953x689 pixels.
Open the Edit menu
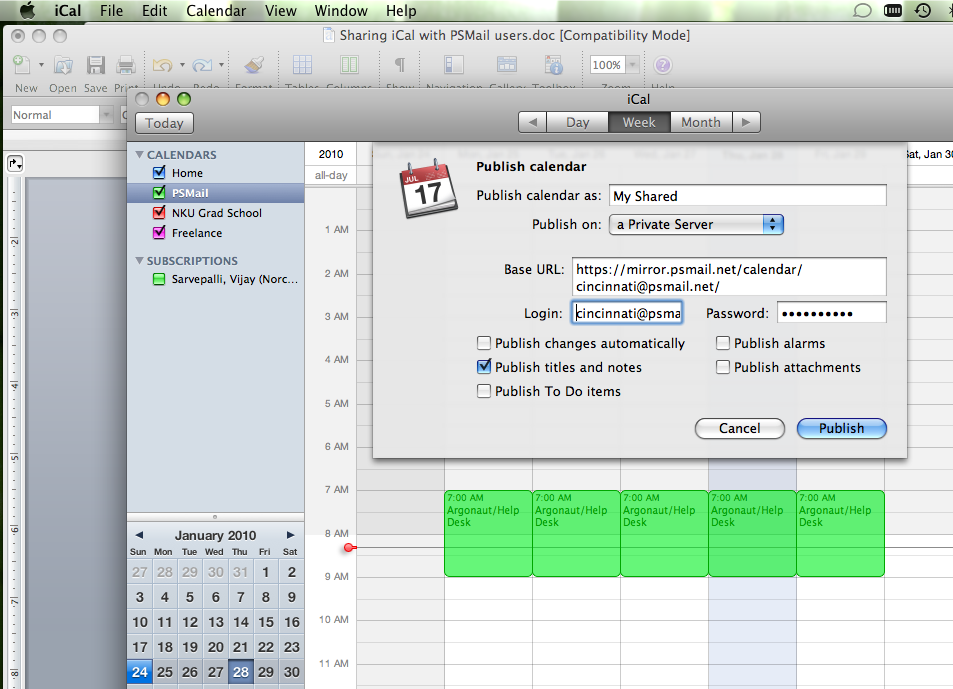pyautogui.click(x=154, y=10)
